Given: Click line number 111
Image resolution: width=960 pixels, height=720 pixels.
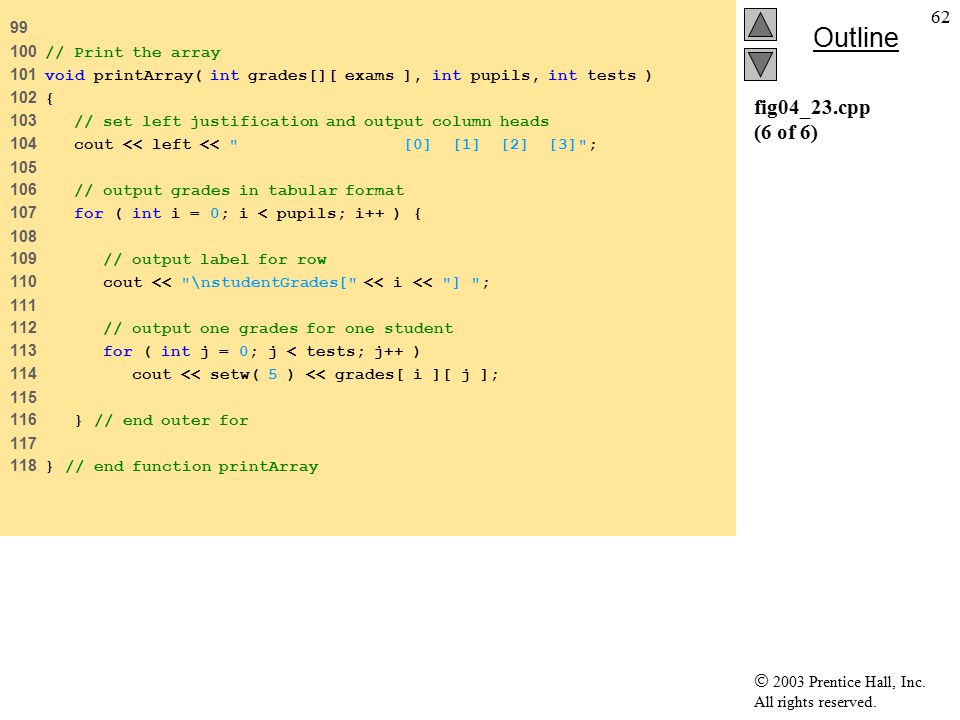Looking at the screenshot, I should [23, 306].
